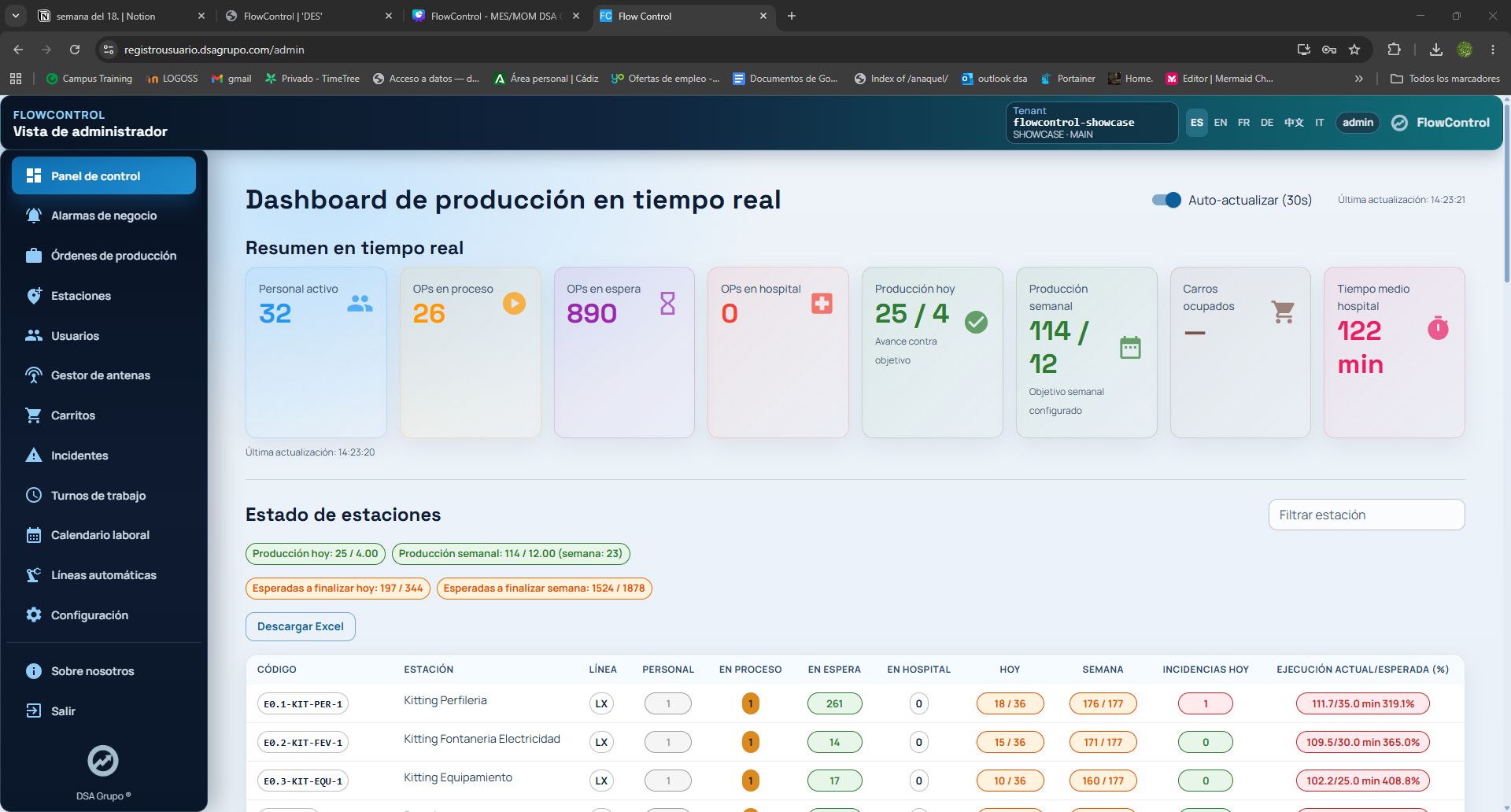Image resolution: width=1511 pixels, height=812 pixels.
Task: Click the Carritos cart icon in sidebar
Action: (x=33, y=415)
